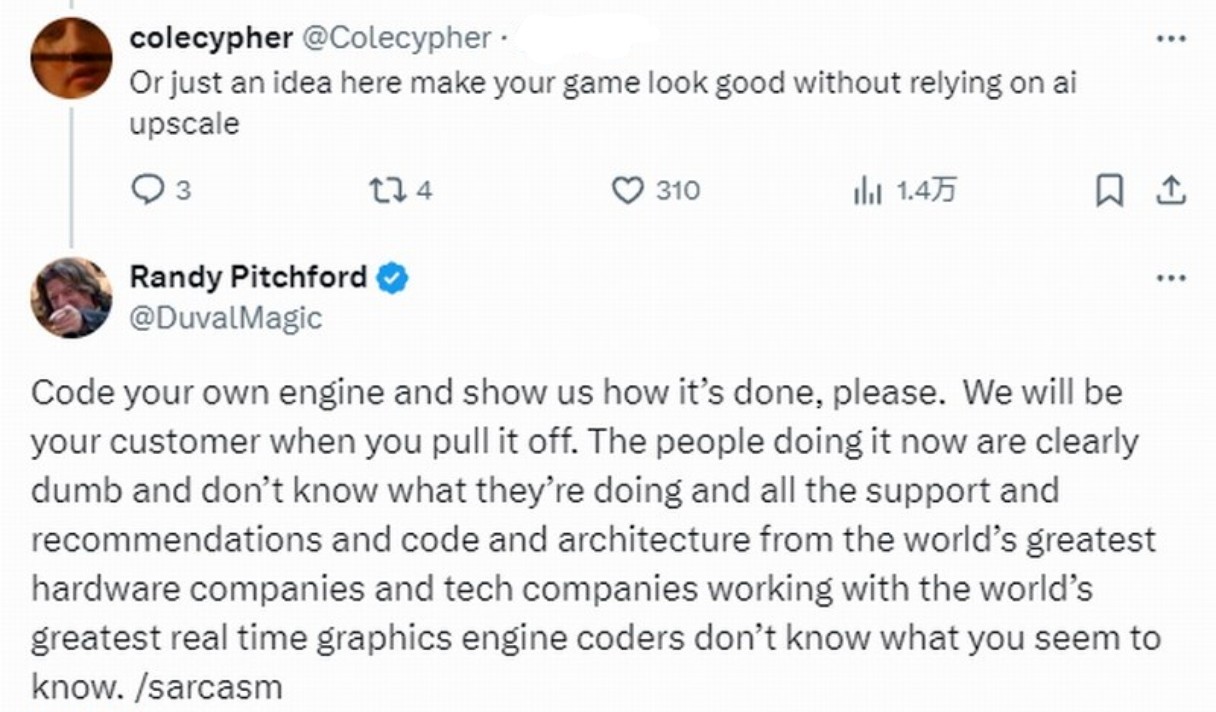This screenshot has width=1216, height=712.
Task: Open colecypher's profile picture
Action: point(71,58)
